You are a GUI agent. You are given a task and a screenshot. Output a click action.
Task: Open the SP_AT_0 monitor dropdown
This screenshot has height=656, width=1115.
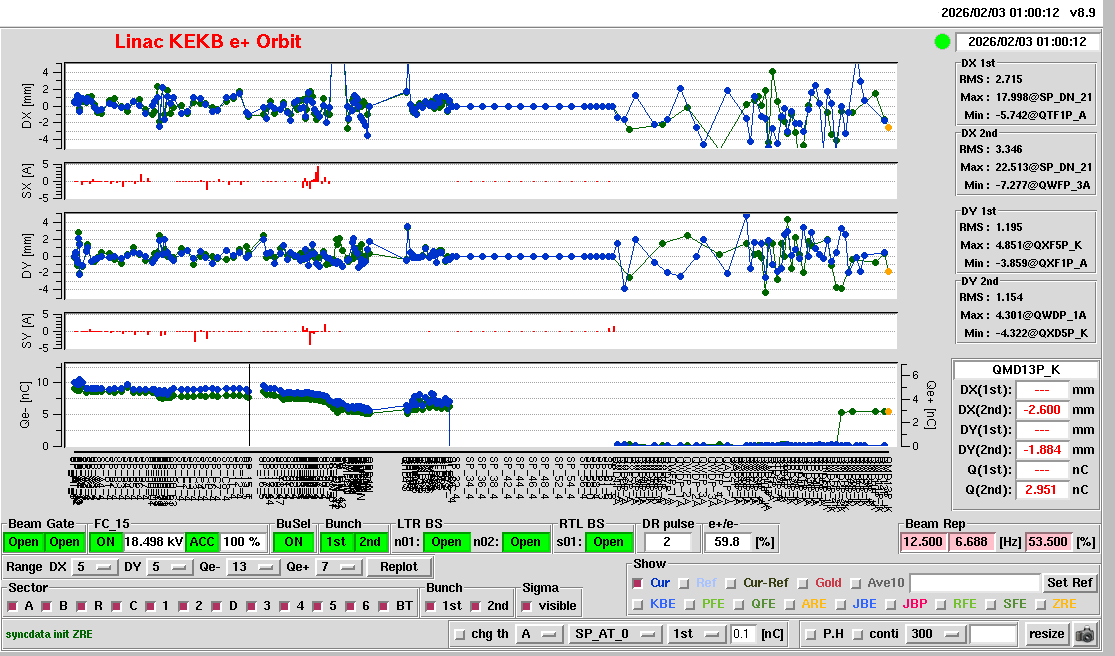point(614,634)
